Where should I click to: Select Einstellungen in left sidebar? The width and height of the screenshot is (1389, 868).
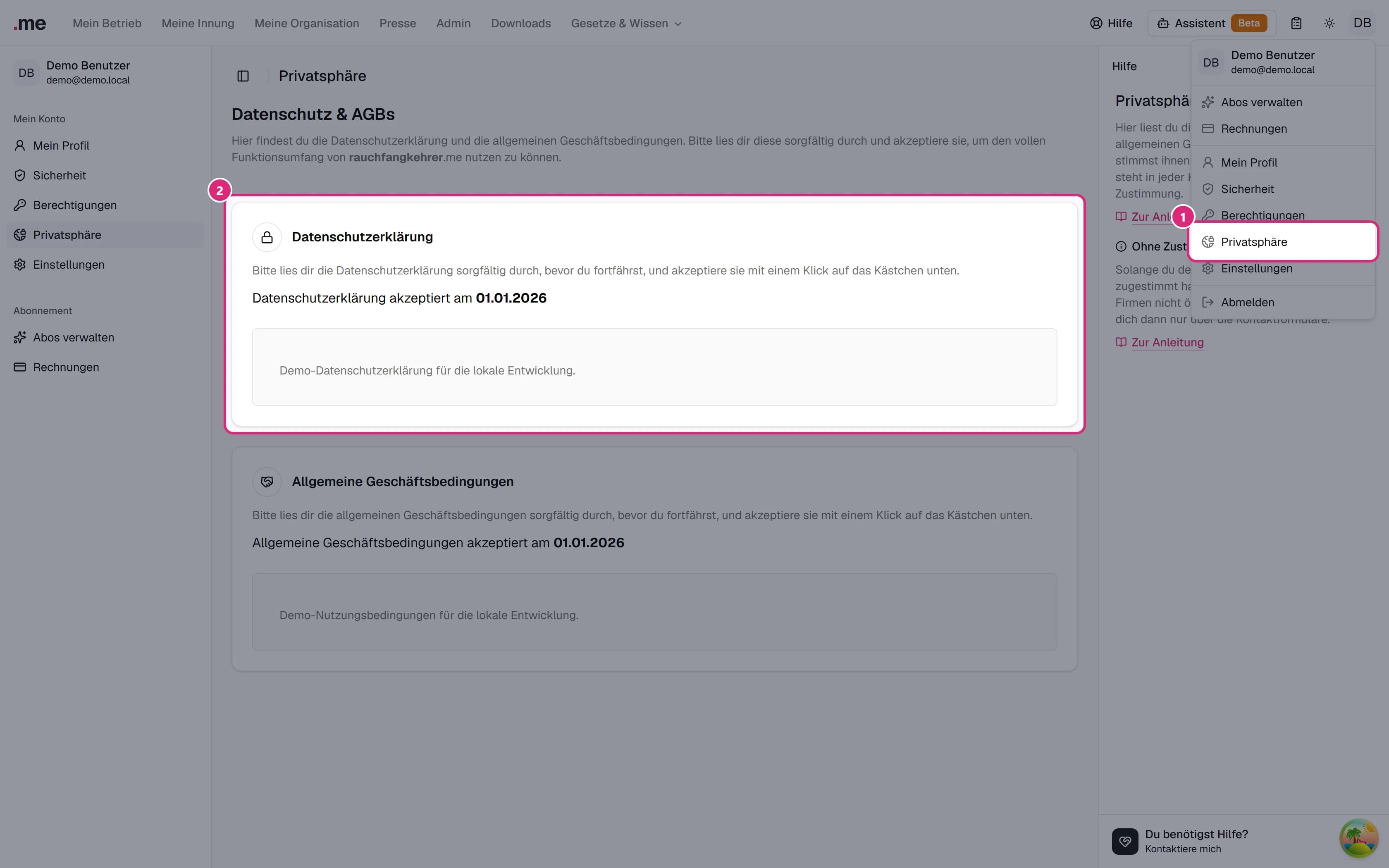coord(105,265)
